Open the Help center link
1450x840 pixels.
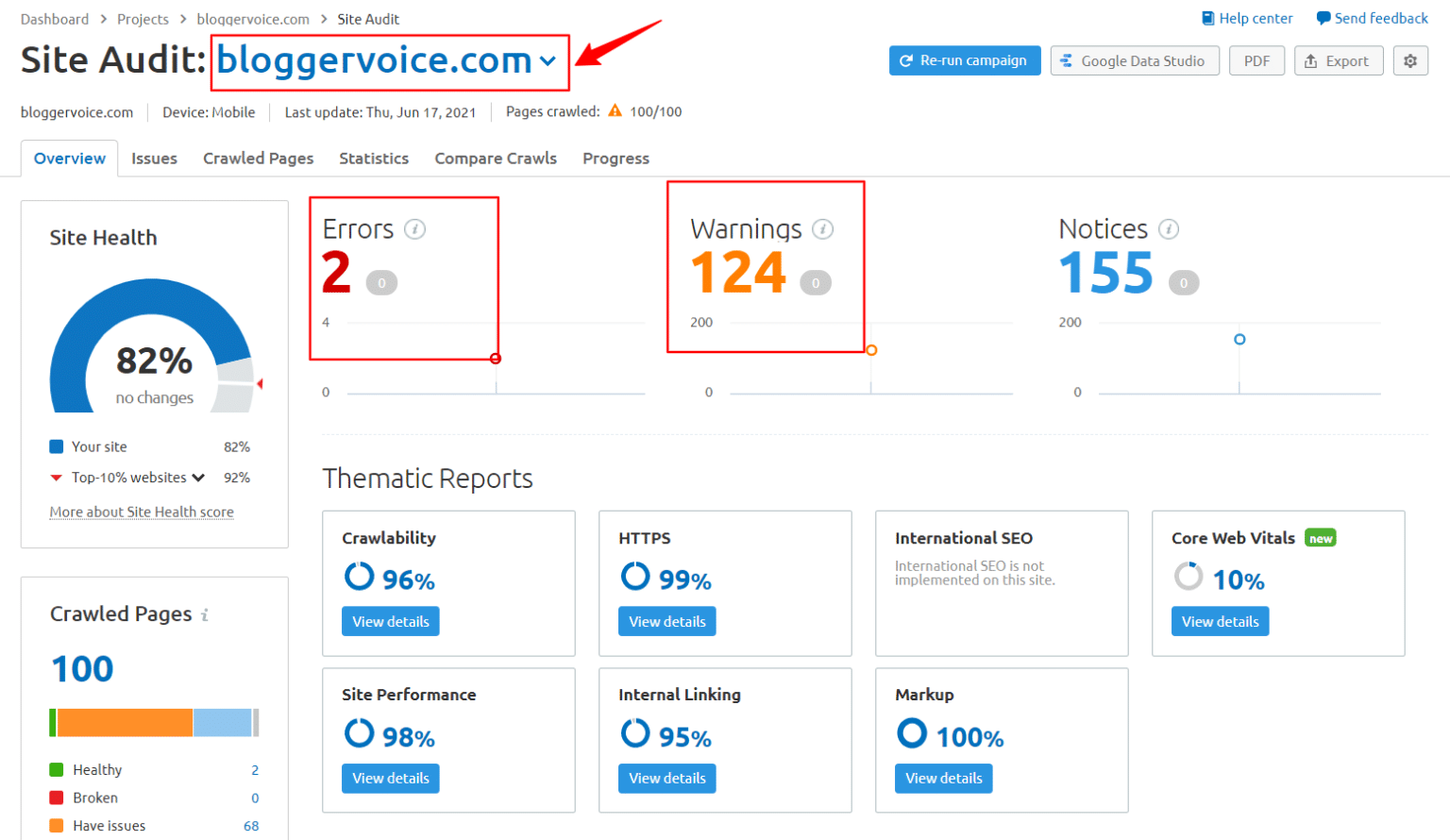[x=1247, y=18]
